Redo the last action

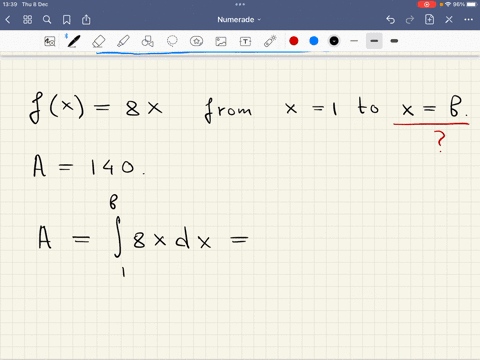410,20
